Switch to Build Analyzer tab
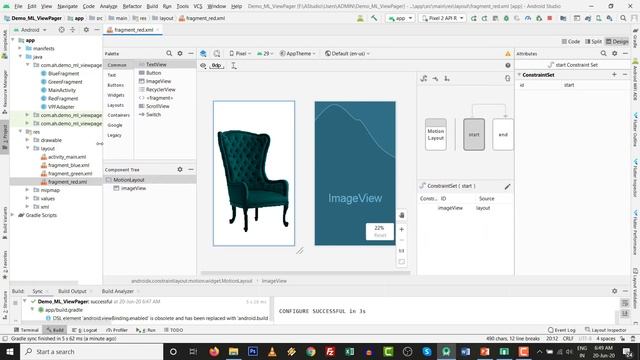This screenshot has width=640, height=360. (x=118, y=291)
